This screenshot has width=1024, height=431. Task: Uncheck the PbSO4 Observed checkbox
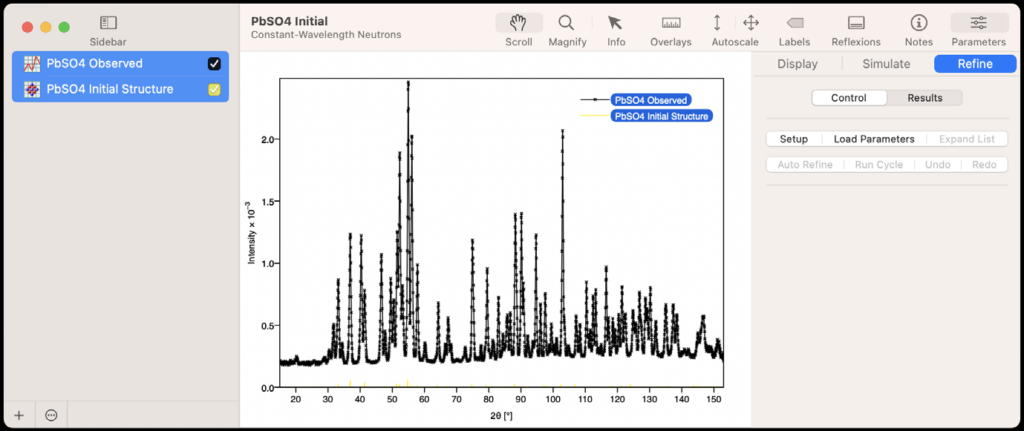coord(214,64)
